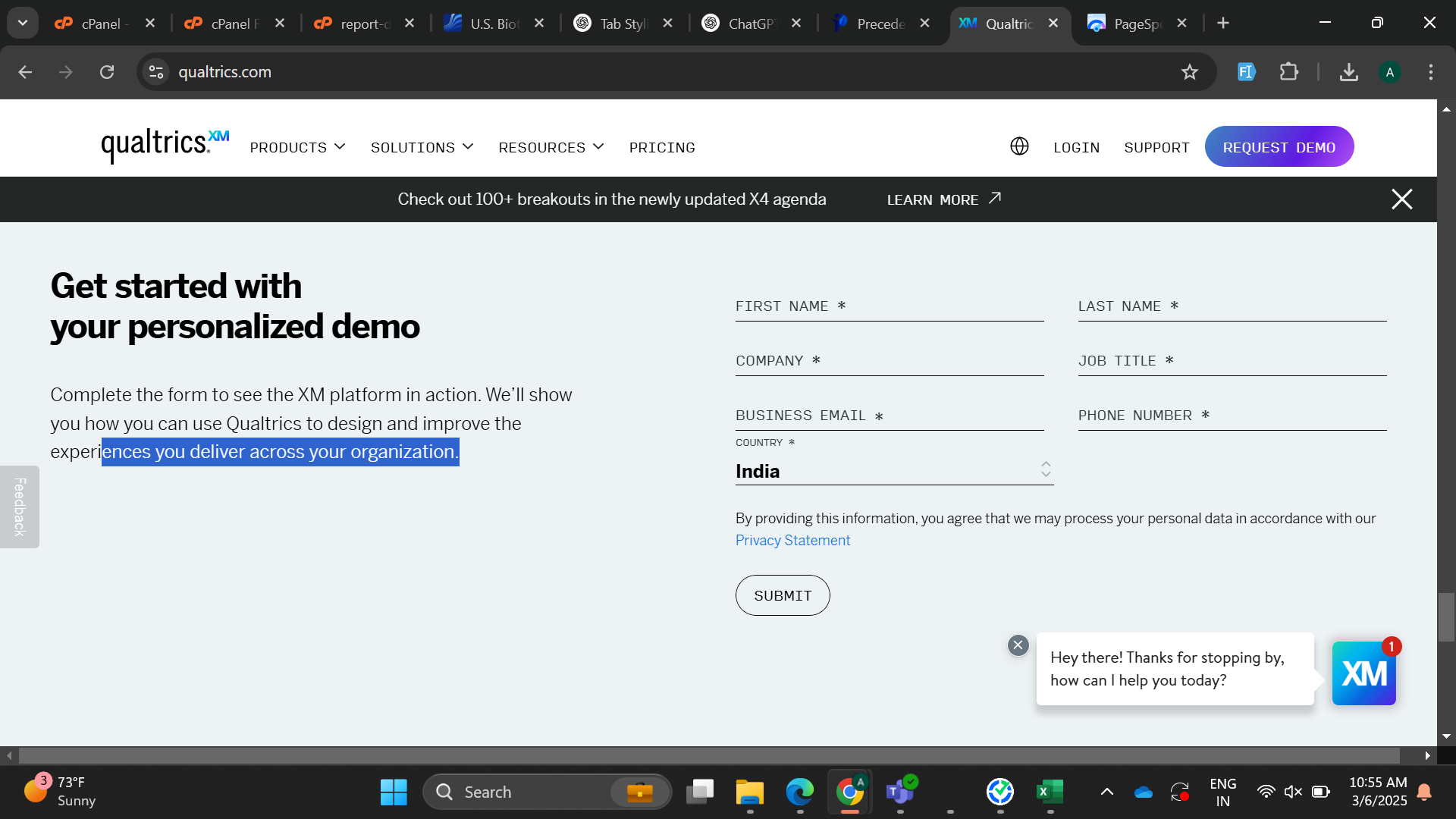The width and height of the screenshot is (1456, 819).
Task: Click the horizontal scrollbar track
Action: pyautogui.click(x=709, y=755)
